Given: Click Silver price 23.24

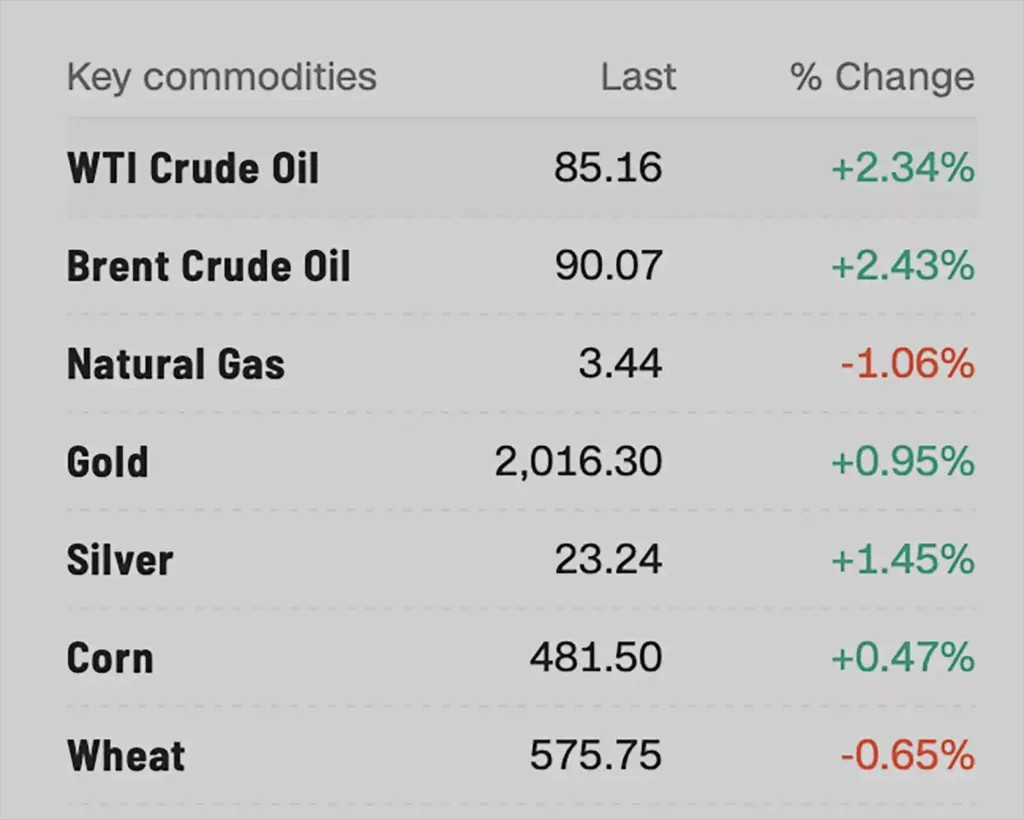Looking at the screenshot, I should [x=608, y=560].
